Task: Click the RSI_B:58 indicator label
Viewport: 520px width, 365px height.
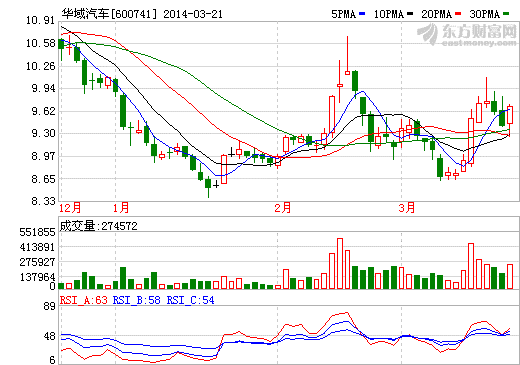Action: coord(137,300)
